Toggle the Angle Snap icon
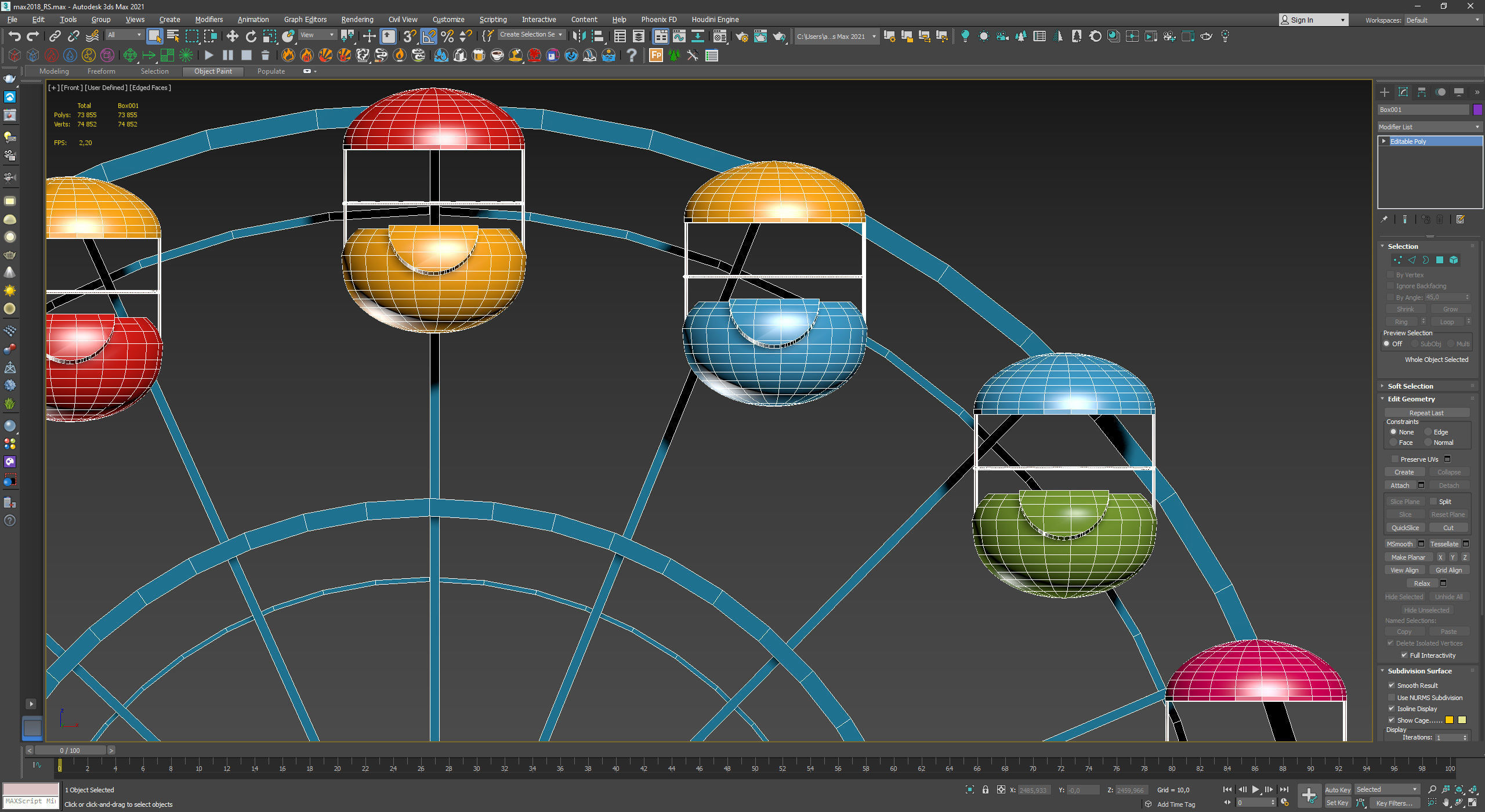The height and width of the screenshot is (812, 1485). [x=429, y=36]
